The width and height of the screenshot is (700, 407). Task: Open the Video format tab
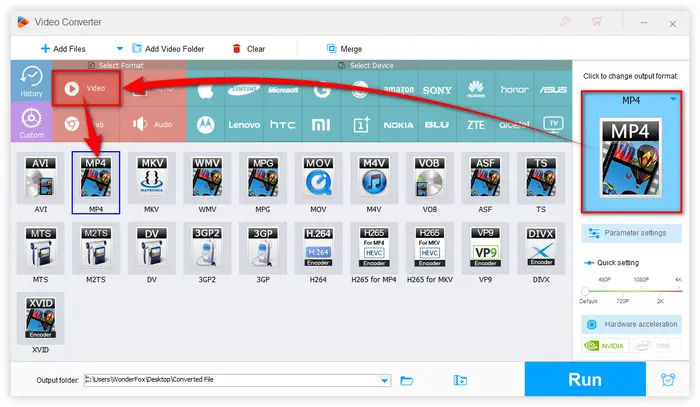(x=86, y=88)
